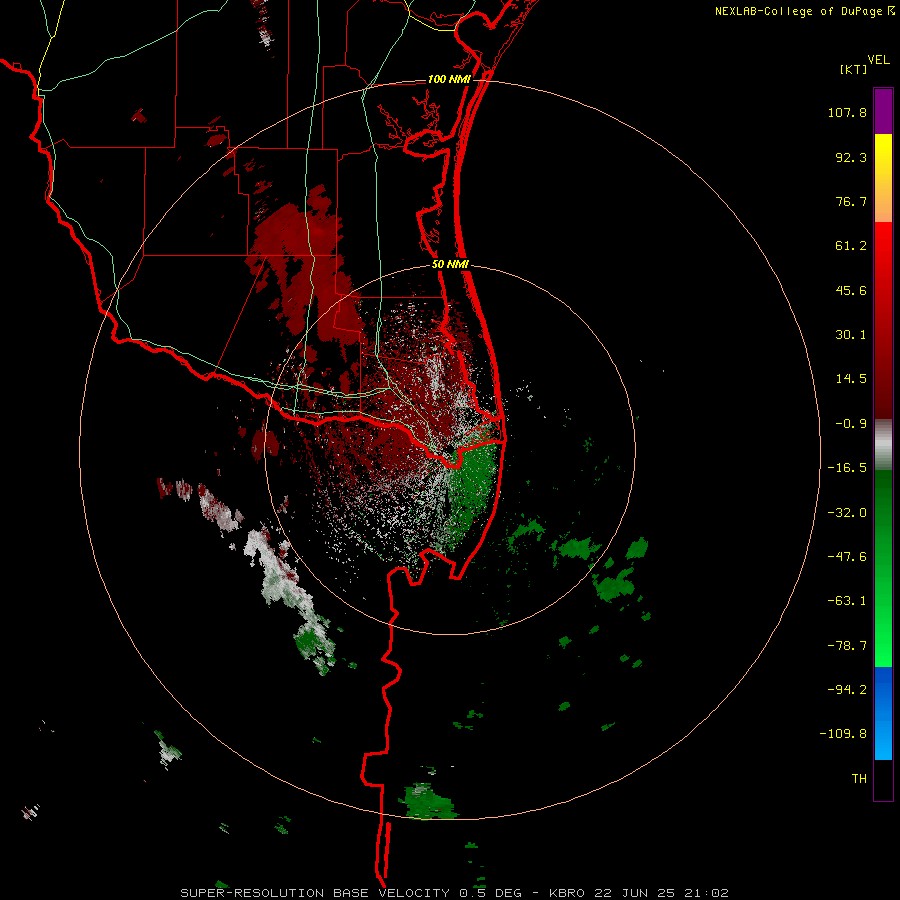Click the -109.8 legend value

[x=843, y=734]
